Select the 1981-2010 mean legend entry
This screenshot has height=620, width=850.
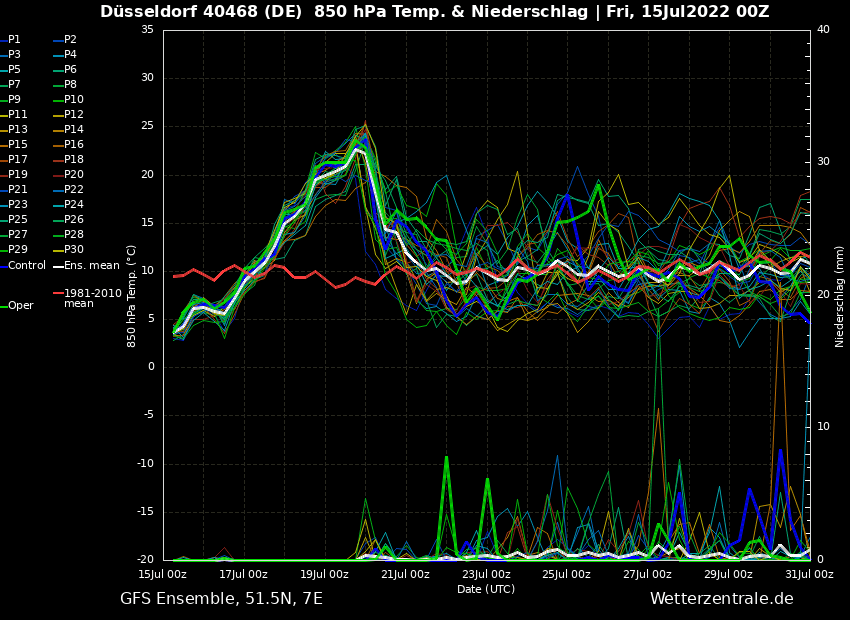point(92,298)
